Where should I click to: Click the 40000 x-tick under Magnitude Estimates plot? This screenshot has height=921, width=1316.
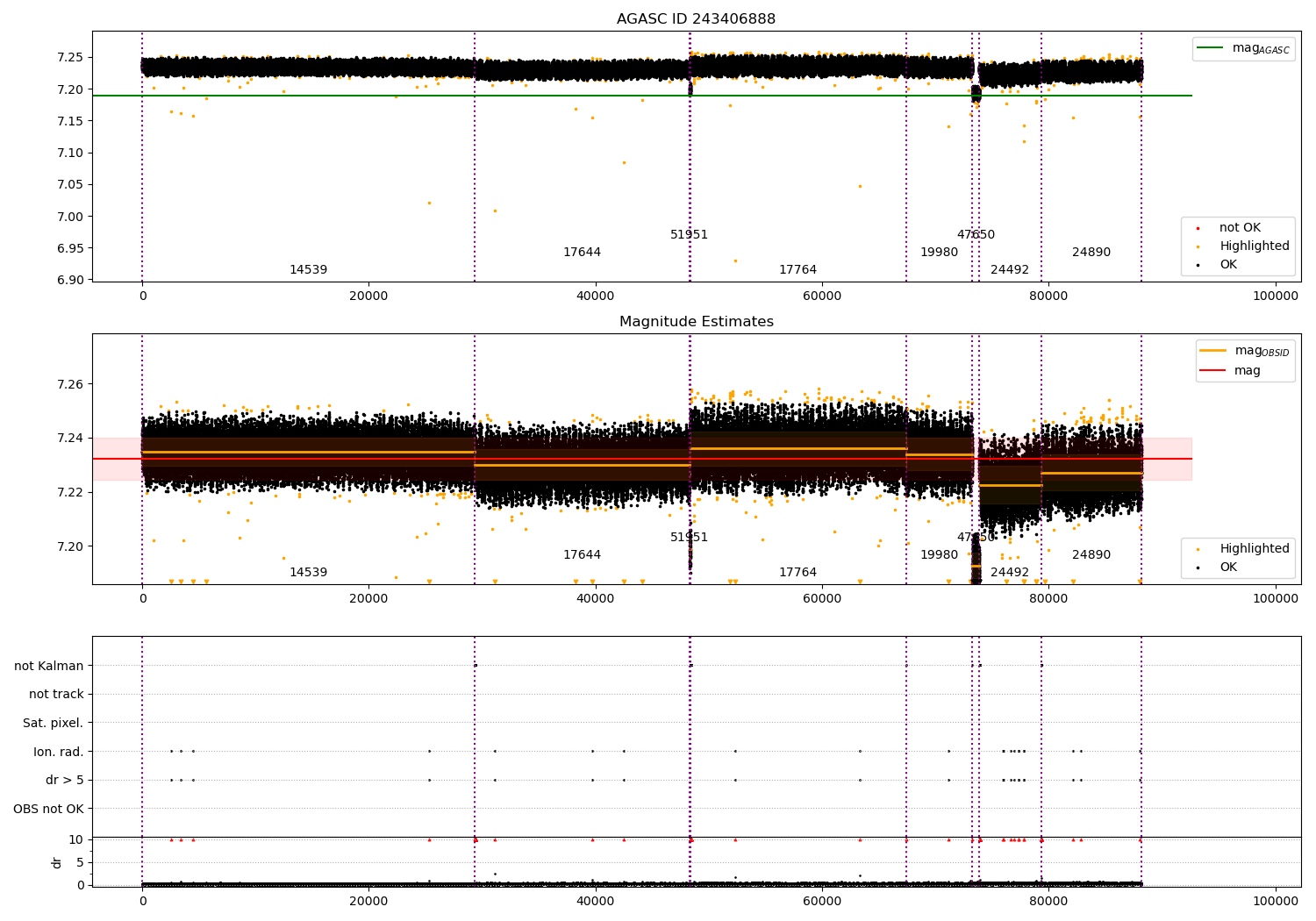(595, 599)
